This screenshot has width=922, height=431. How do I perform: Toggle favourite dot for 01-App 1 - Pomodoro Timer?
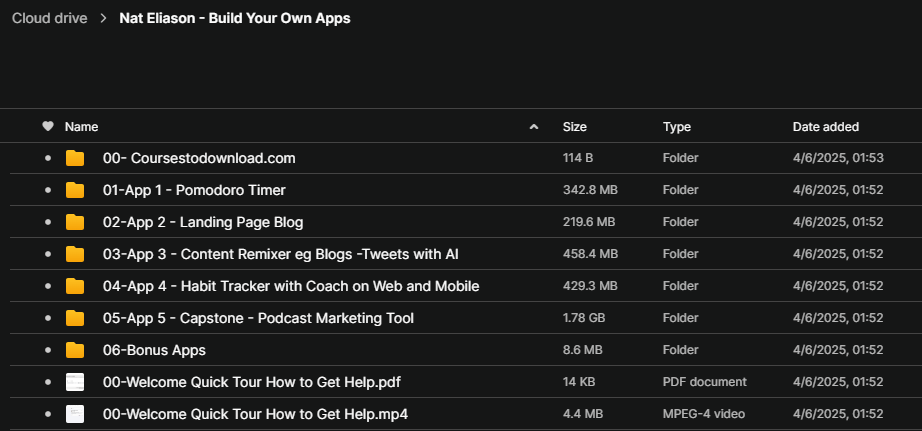coord(48,190)
